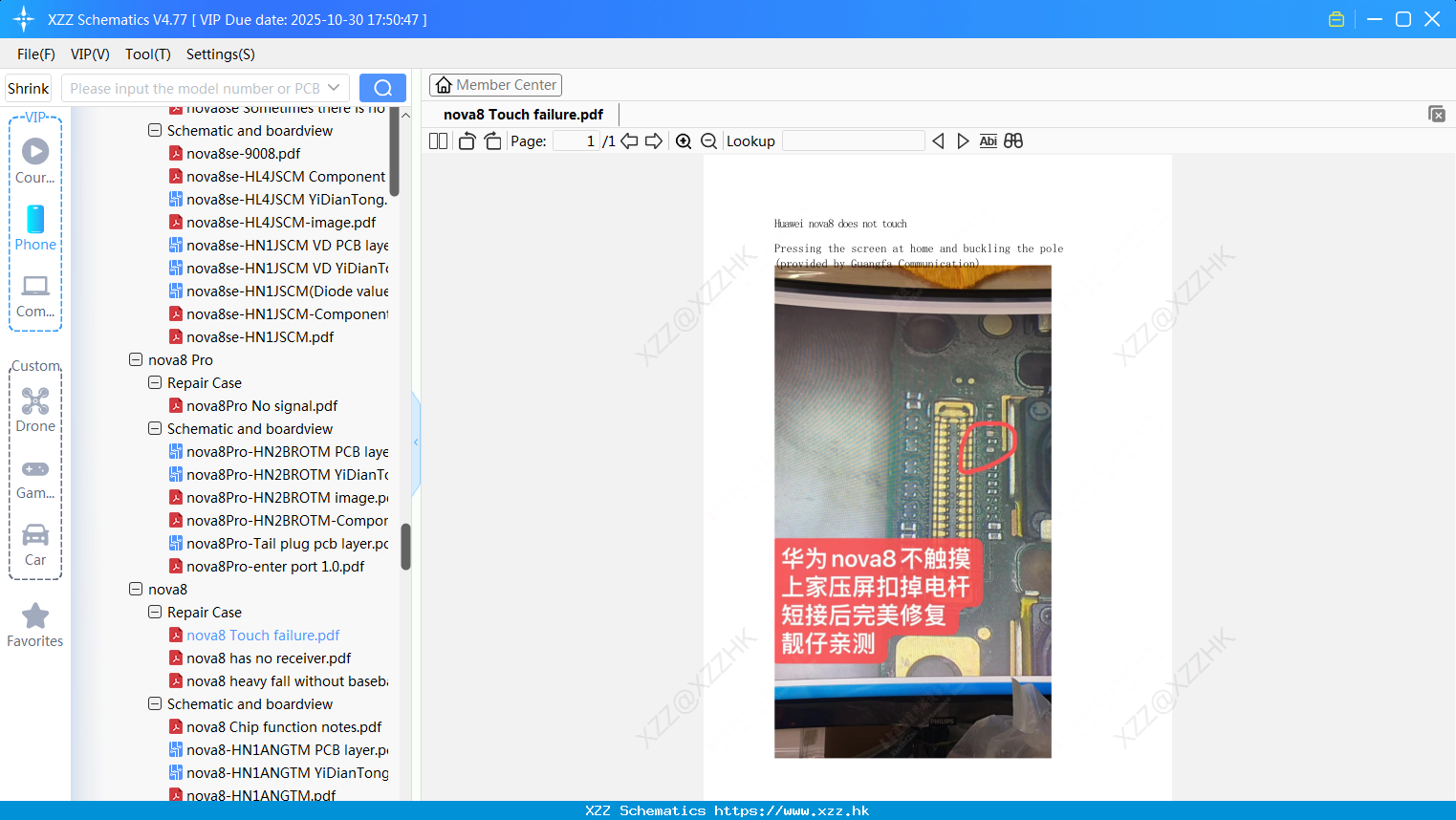
Task: Zoom out of the PDF
Action: tap(708, 140)
